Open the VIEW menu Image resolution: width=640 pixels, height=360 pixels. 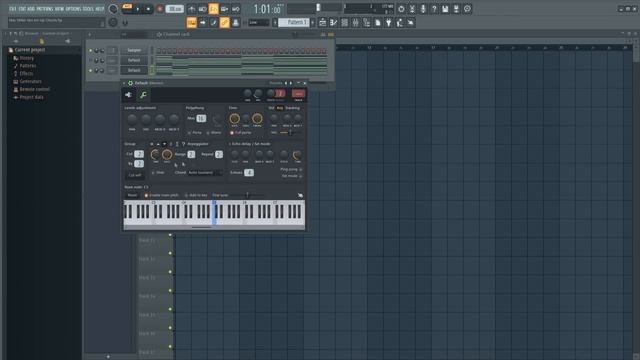coord(60,9)
